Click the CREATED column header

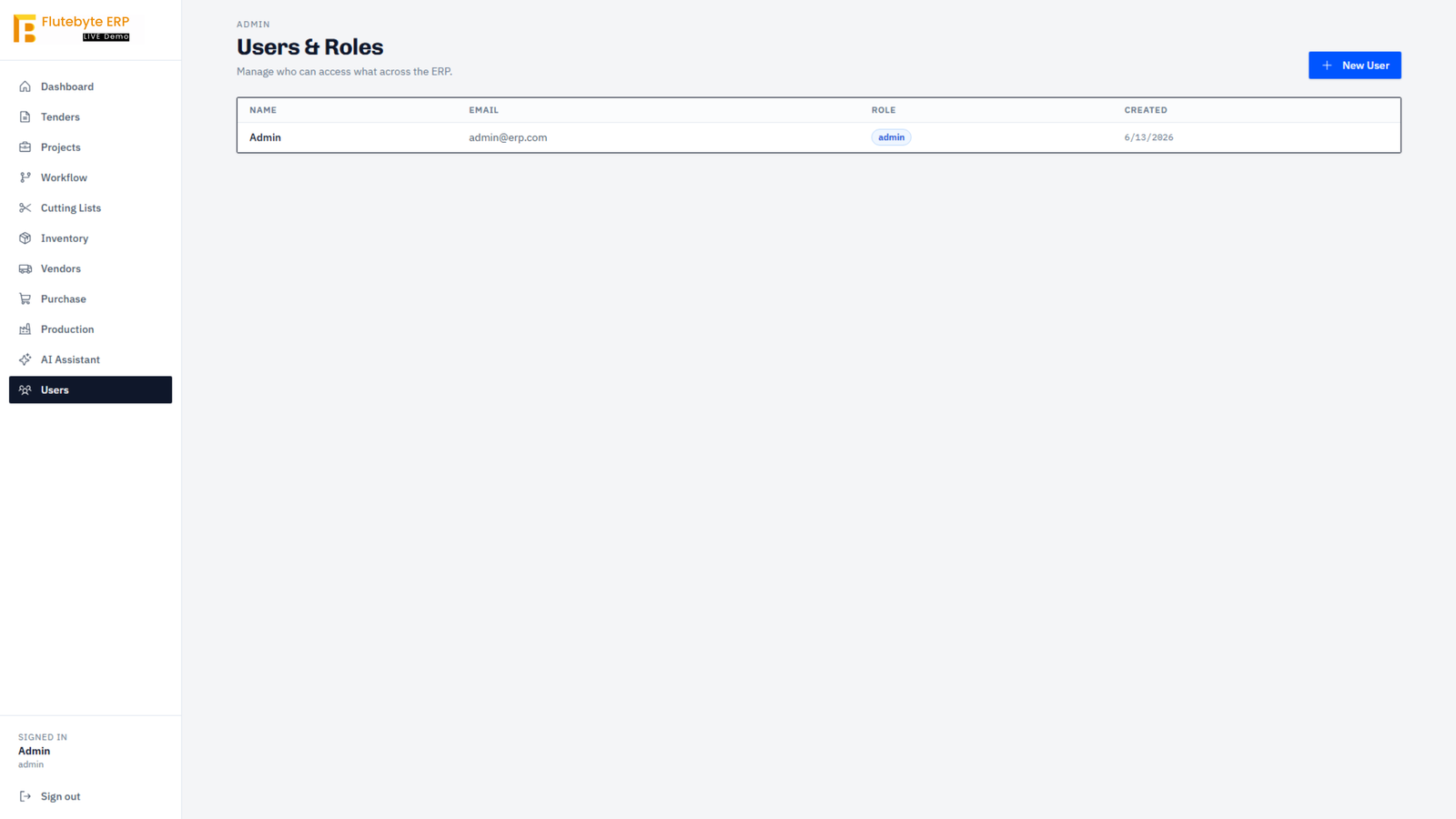pos(1145,110)
